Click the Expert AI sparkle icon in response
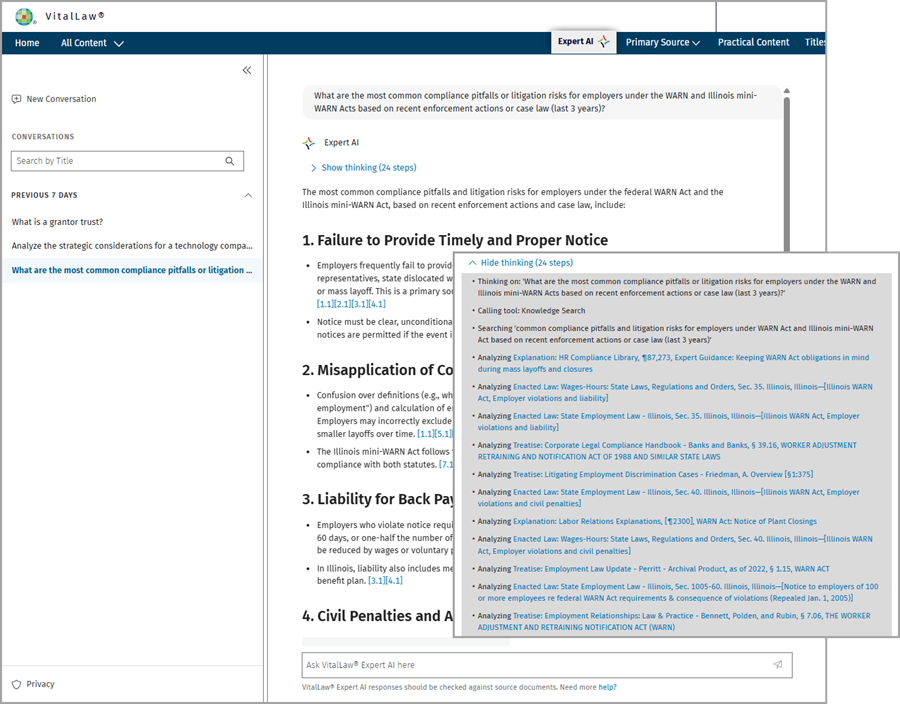 tap(309, 143)
